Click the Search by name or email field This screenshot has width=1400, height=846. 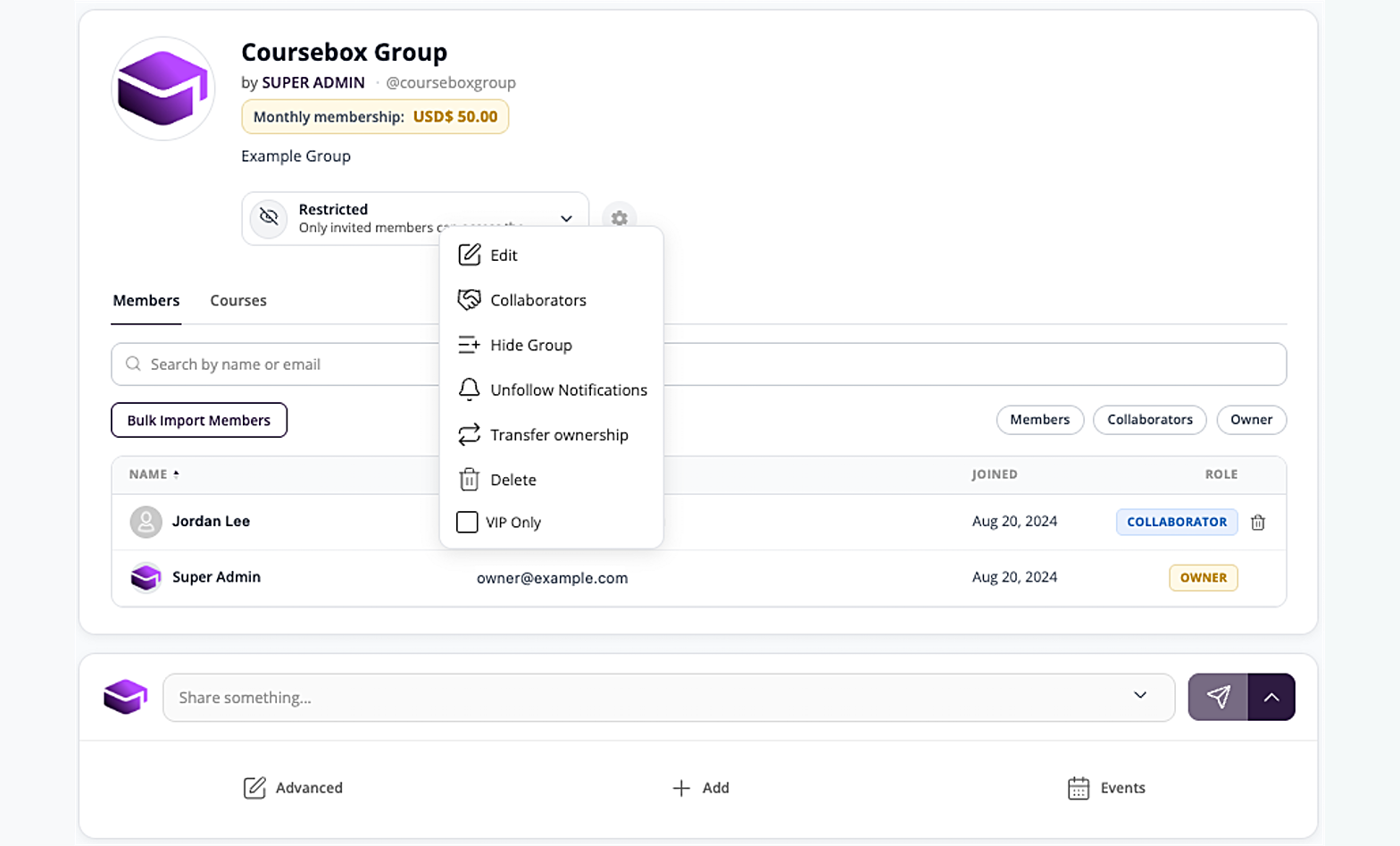point(699,364)
